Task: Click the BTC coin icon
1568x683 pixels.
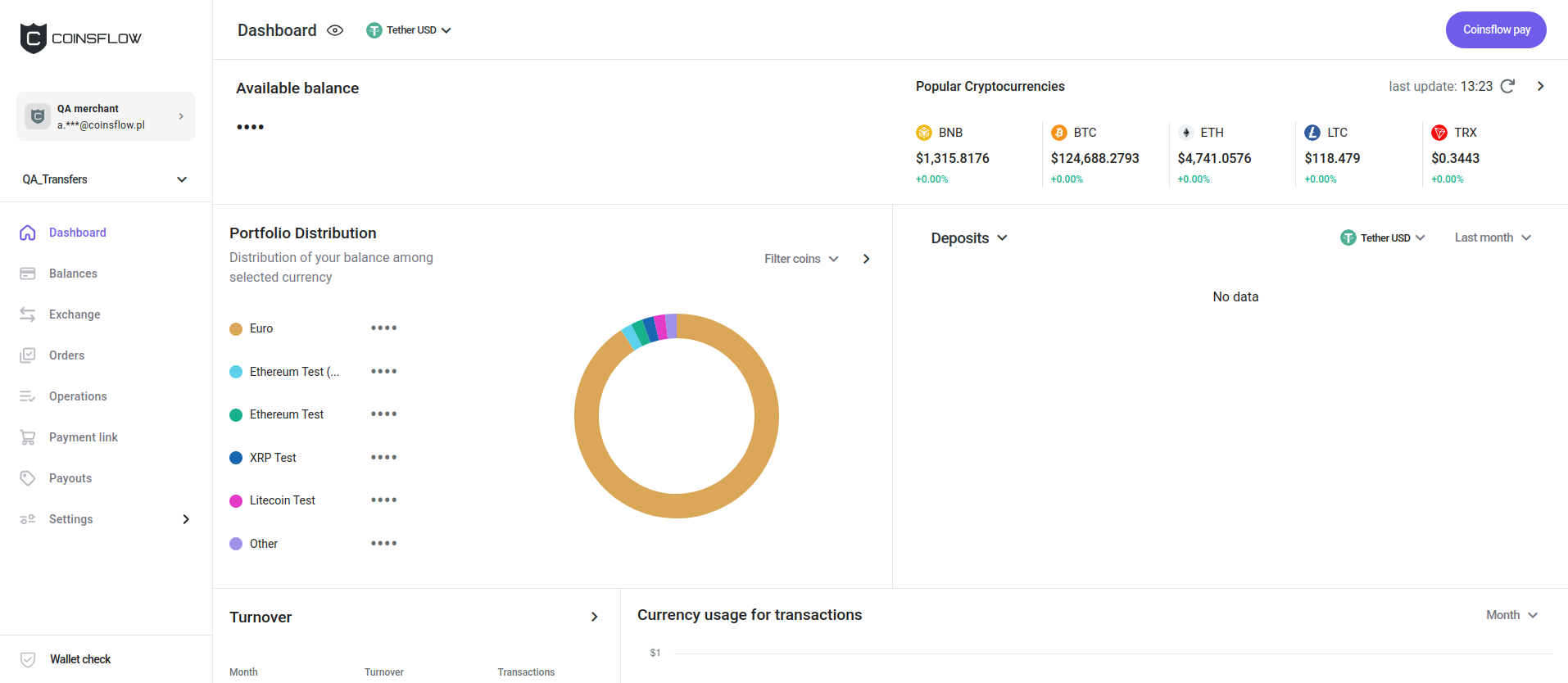Action: 1058,133
